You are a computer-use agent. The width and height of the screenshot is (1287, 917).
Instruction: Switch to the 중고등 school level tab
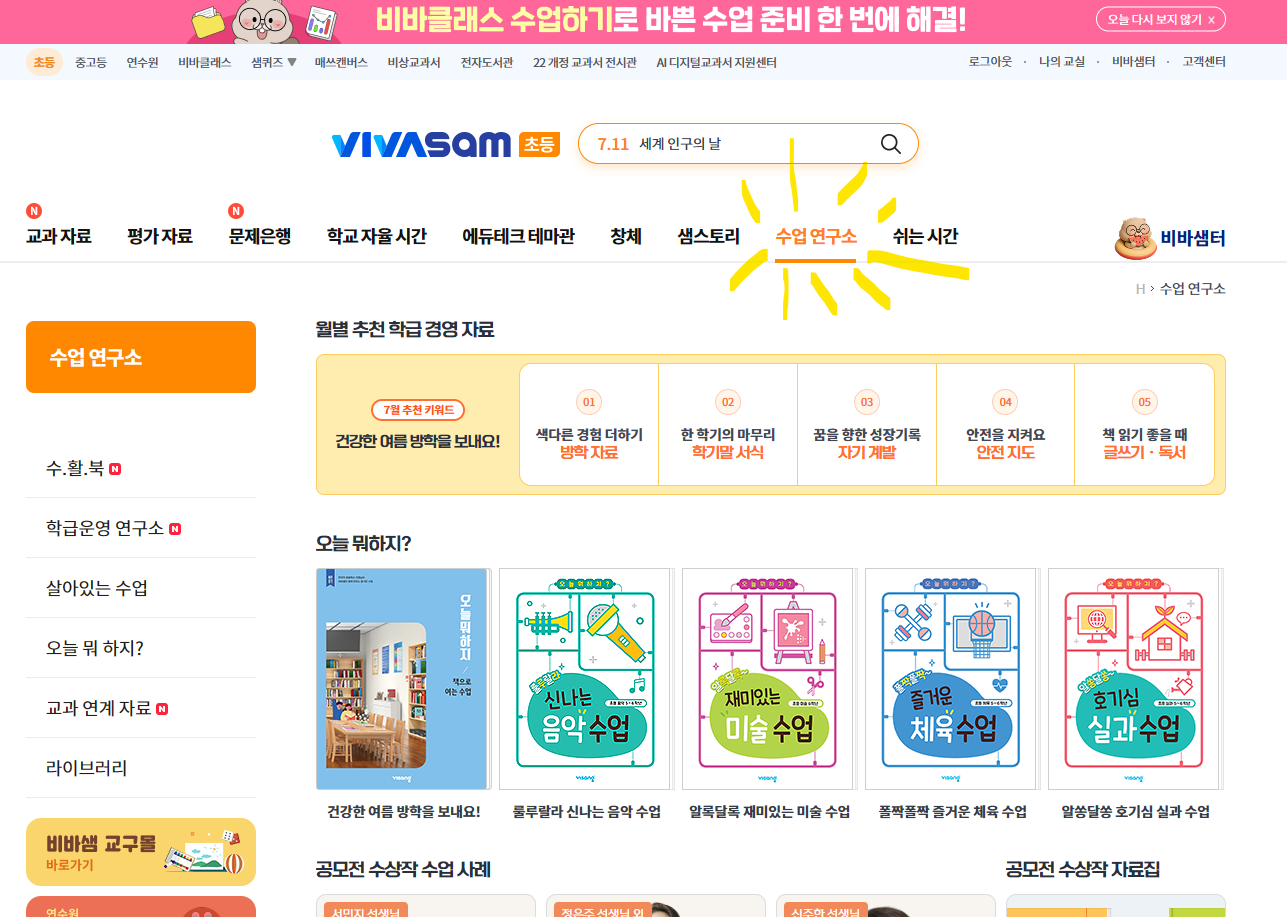pyautogui.click(x=91, y=62)
